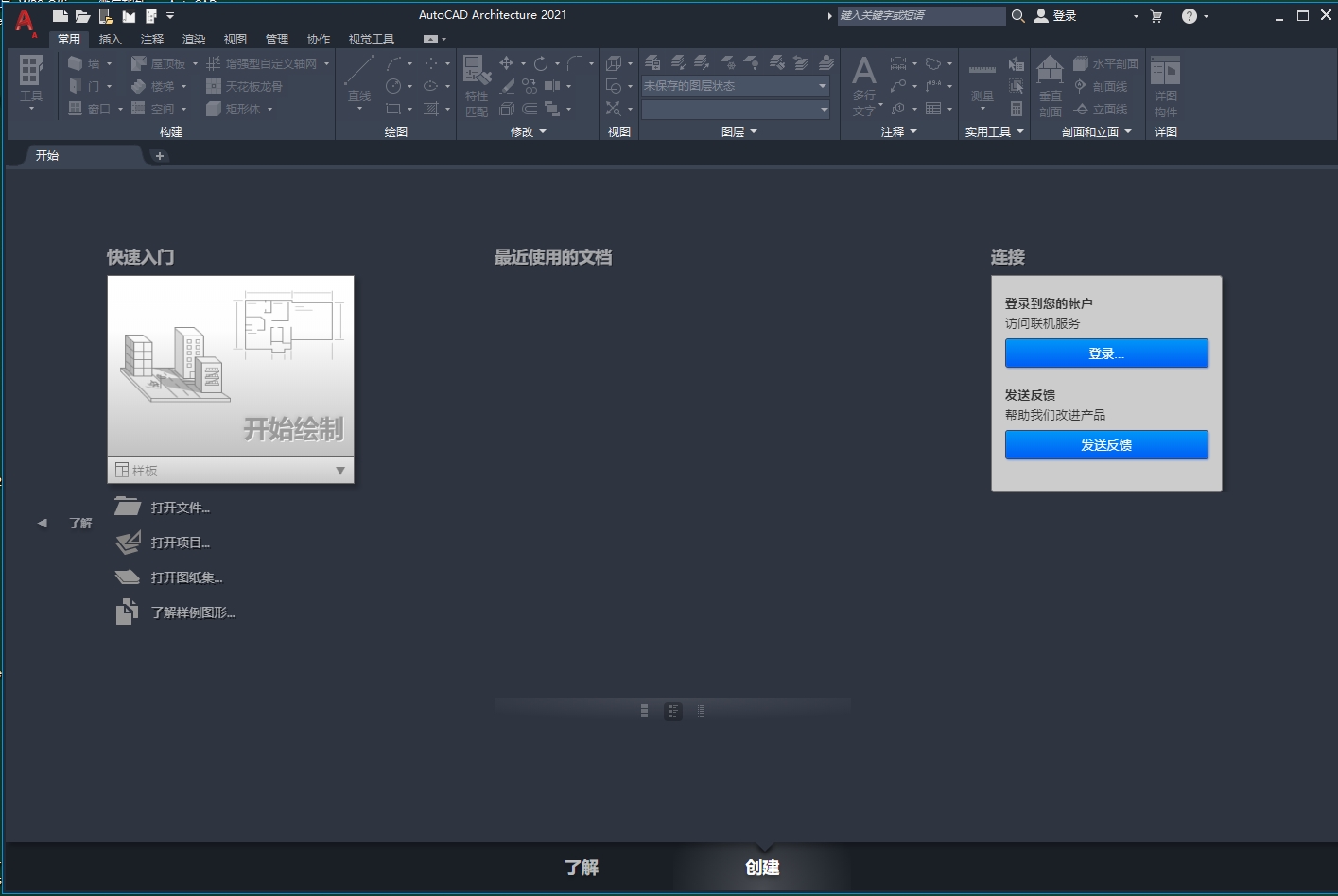Viewport: 1338px width, 896px height.
Task: Click the 登录 sign-in button
Action: 1106,353
